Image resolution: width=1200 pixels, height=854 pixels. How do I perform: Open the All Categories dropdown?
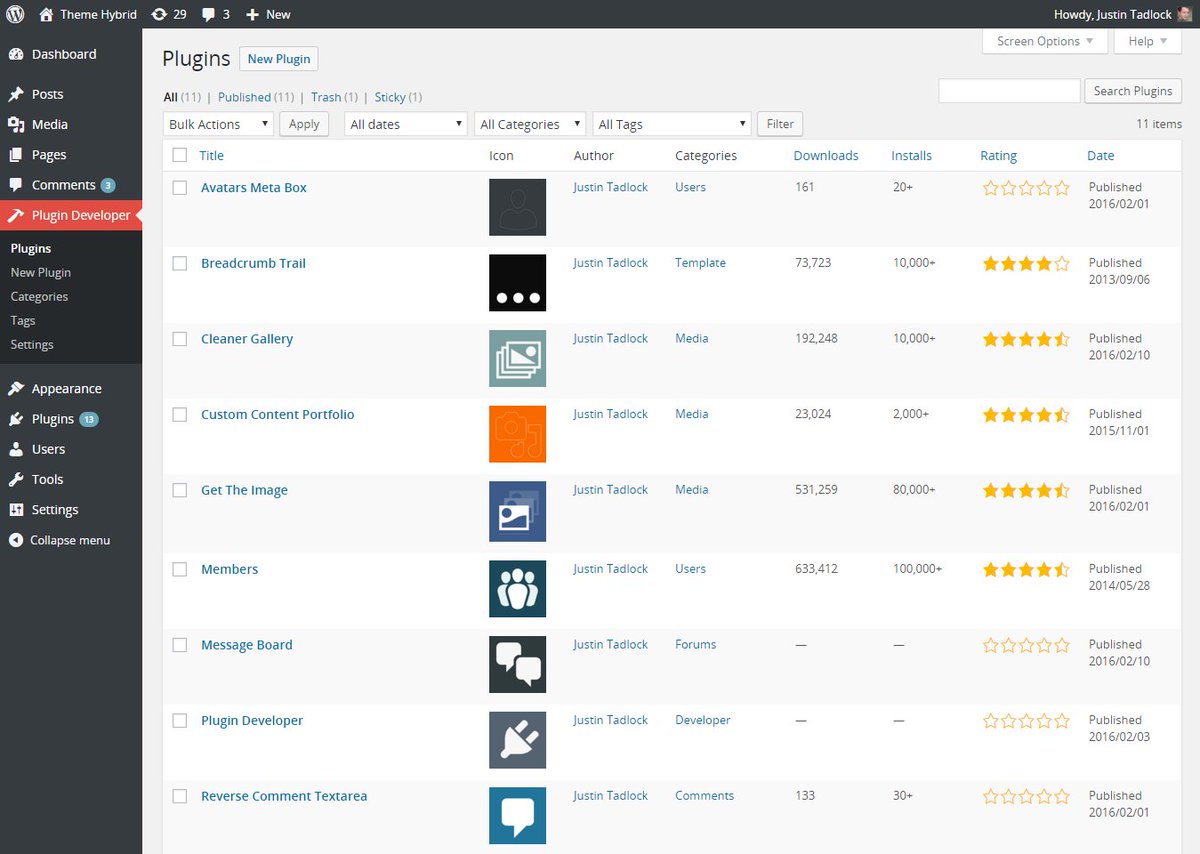(530, 124)
